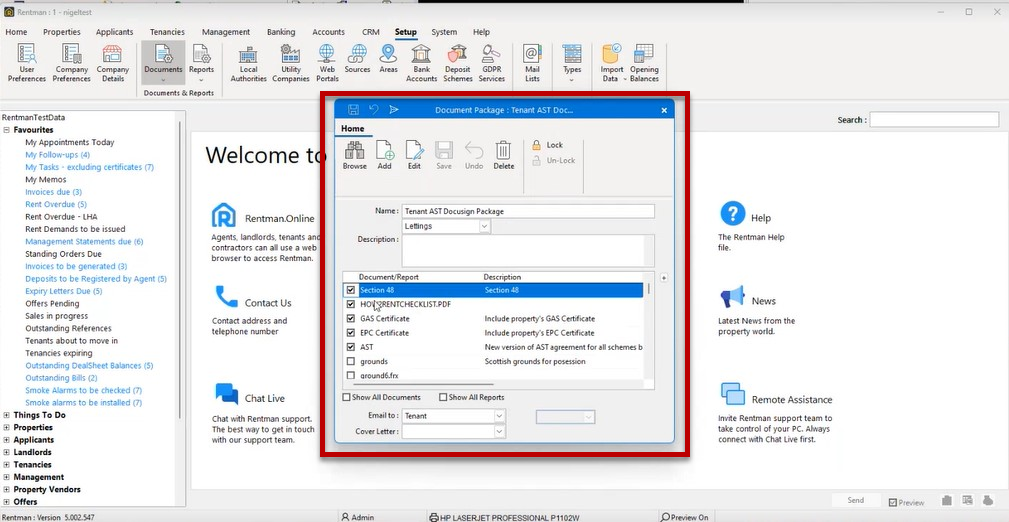The image size is (1009, 522).
Task: Uncheck the Section 48 document checkbox
Action: tap(351, 290)
